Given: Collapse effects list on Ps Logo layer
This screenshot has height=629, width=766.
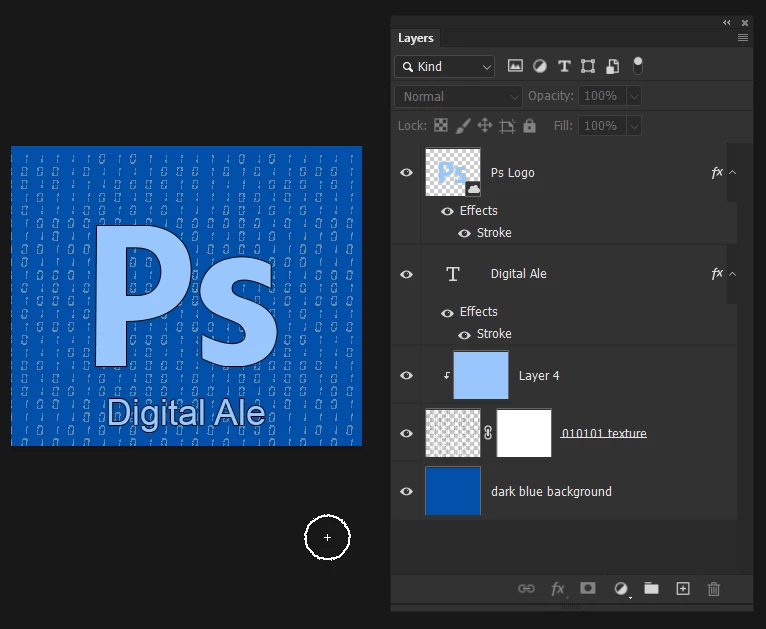Looking at the screenshot, I should pos(733,172).
